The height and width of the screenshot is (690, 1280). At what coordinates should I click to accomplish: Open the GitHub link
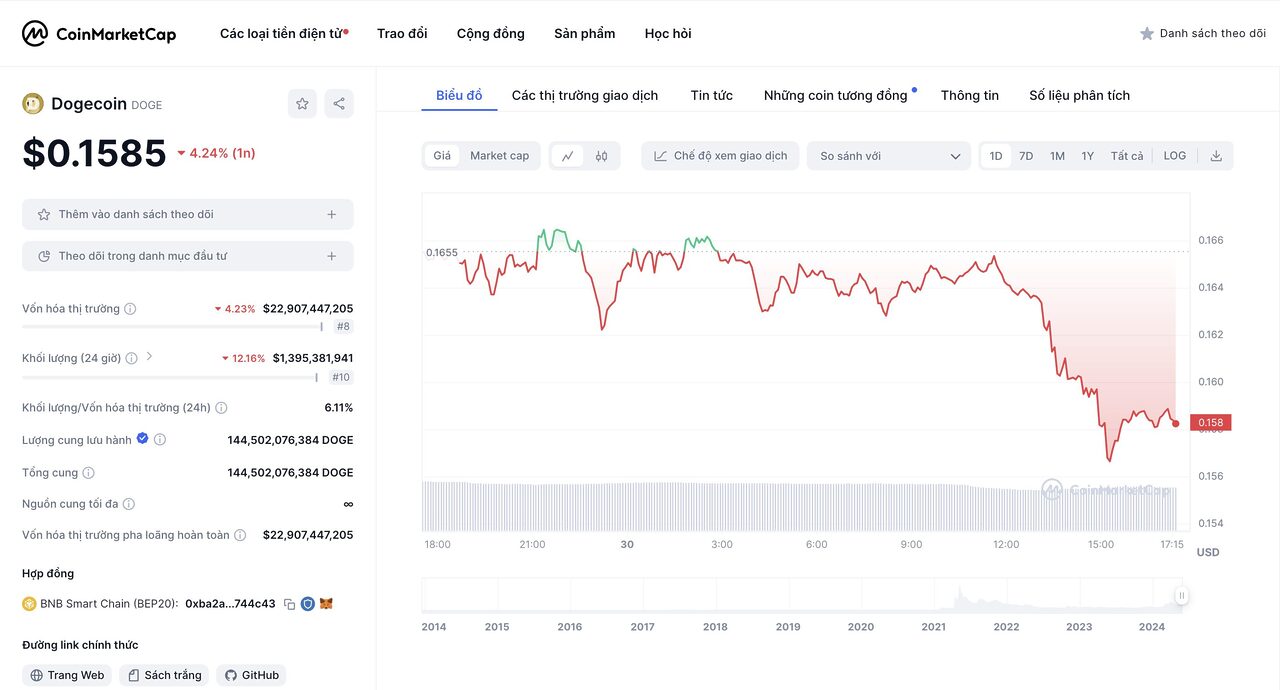pos(251,675)
